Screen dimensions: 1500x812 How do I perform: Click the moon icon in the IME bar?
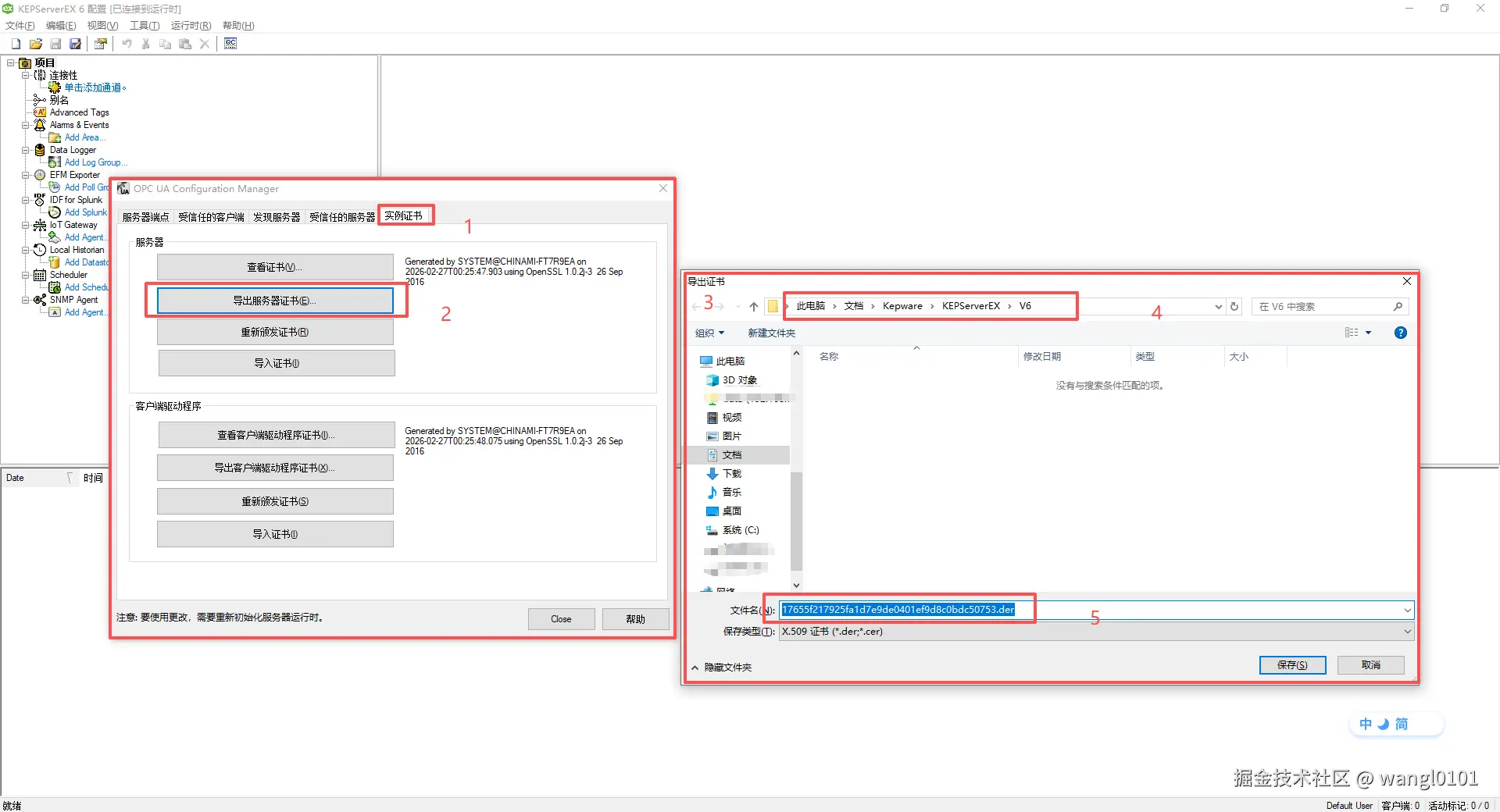point(1383,724)
